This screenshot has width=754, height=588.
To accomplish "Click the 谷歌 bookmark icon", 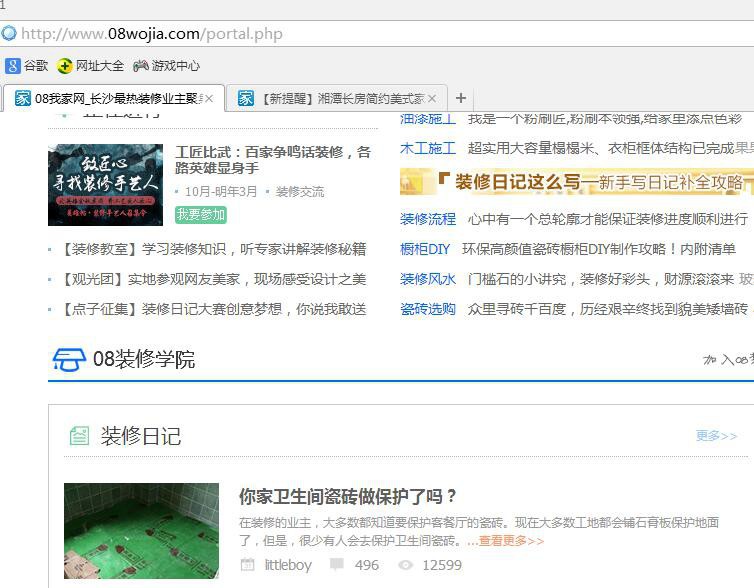I will (x=12, y=66).
